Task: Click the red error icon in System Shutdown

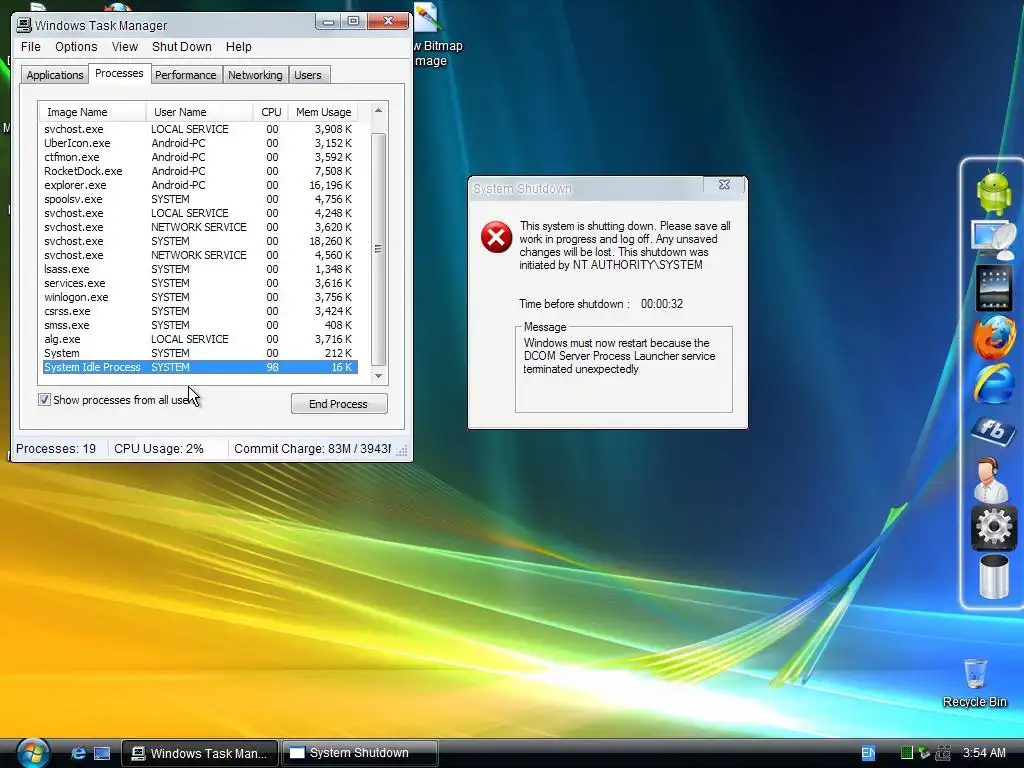Action: [x=496, y=236]
